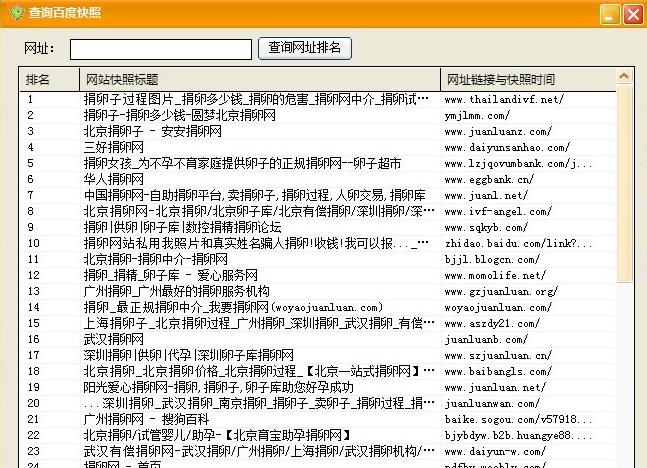This screenshot has width=647, height=468.
Task: Click URL www.momolife.net/
Action: (495, 276)
